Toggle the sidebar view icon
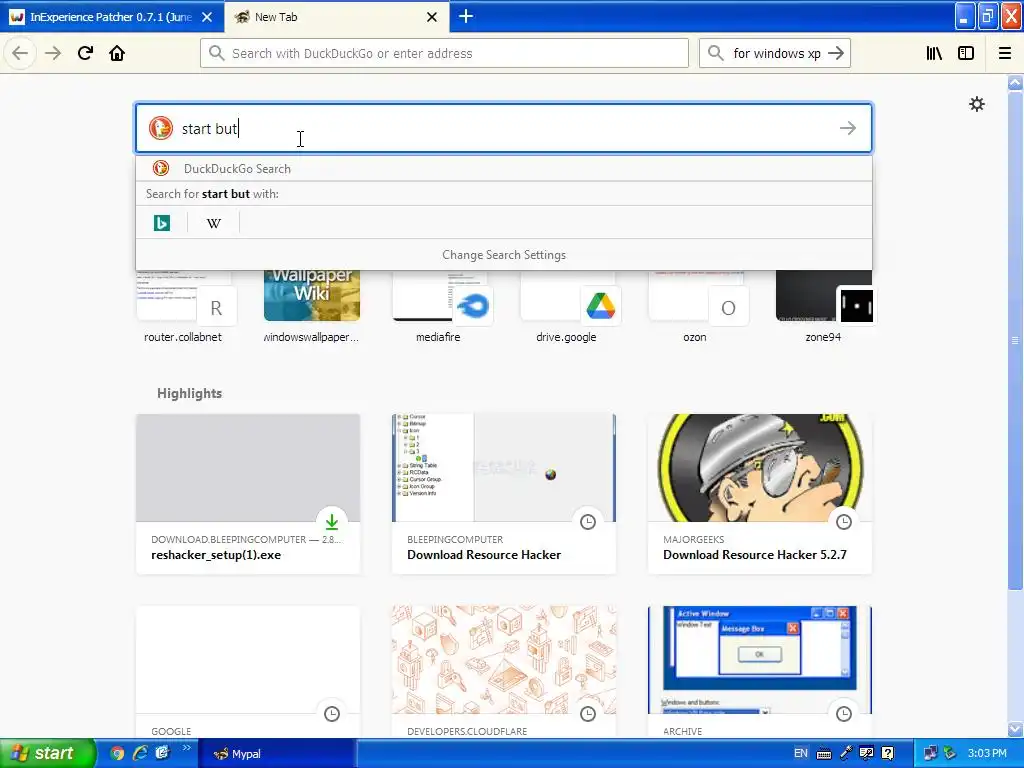 [966, 53]
